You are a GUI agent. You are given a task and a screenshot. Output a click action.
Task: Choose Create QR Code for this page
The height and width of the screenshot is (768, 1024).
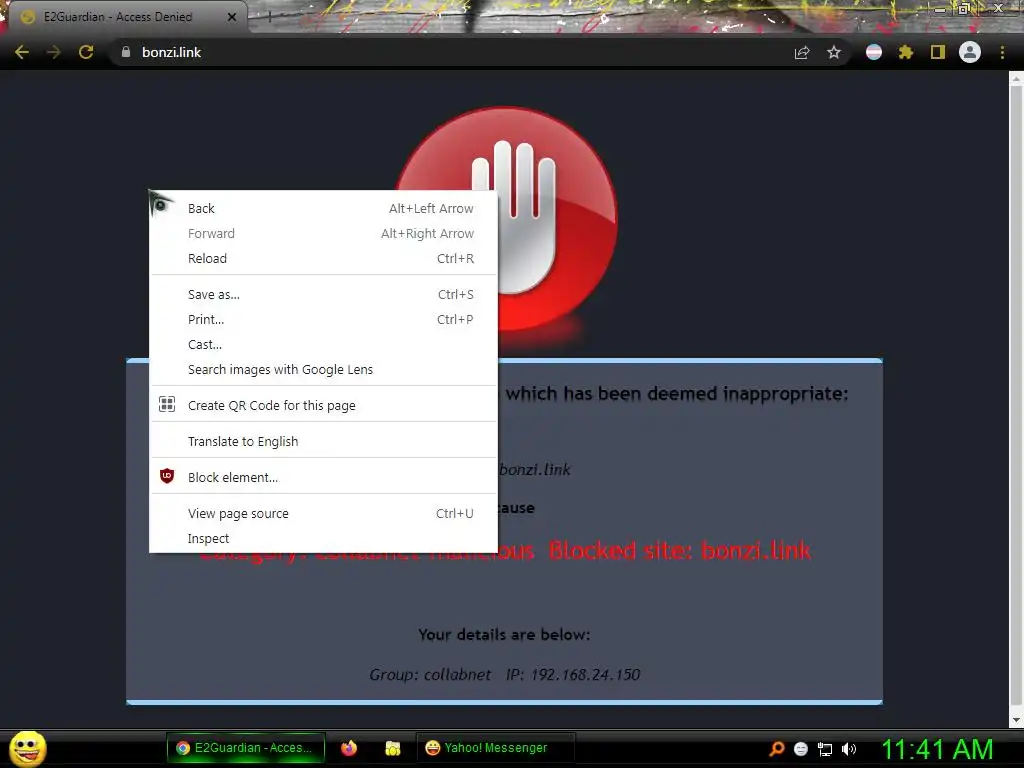tap(323, 406)
